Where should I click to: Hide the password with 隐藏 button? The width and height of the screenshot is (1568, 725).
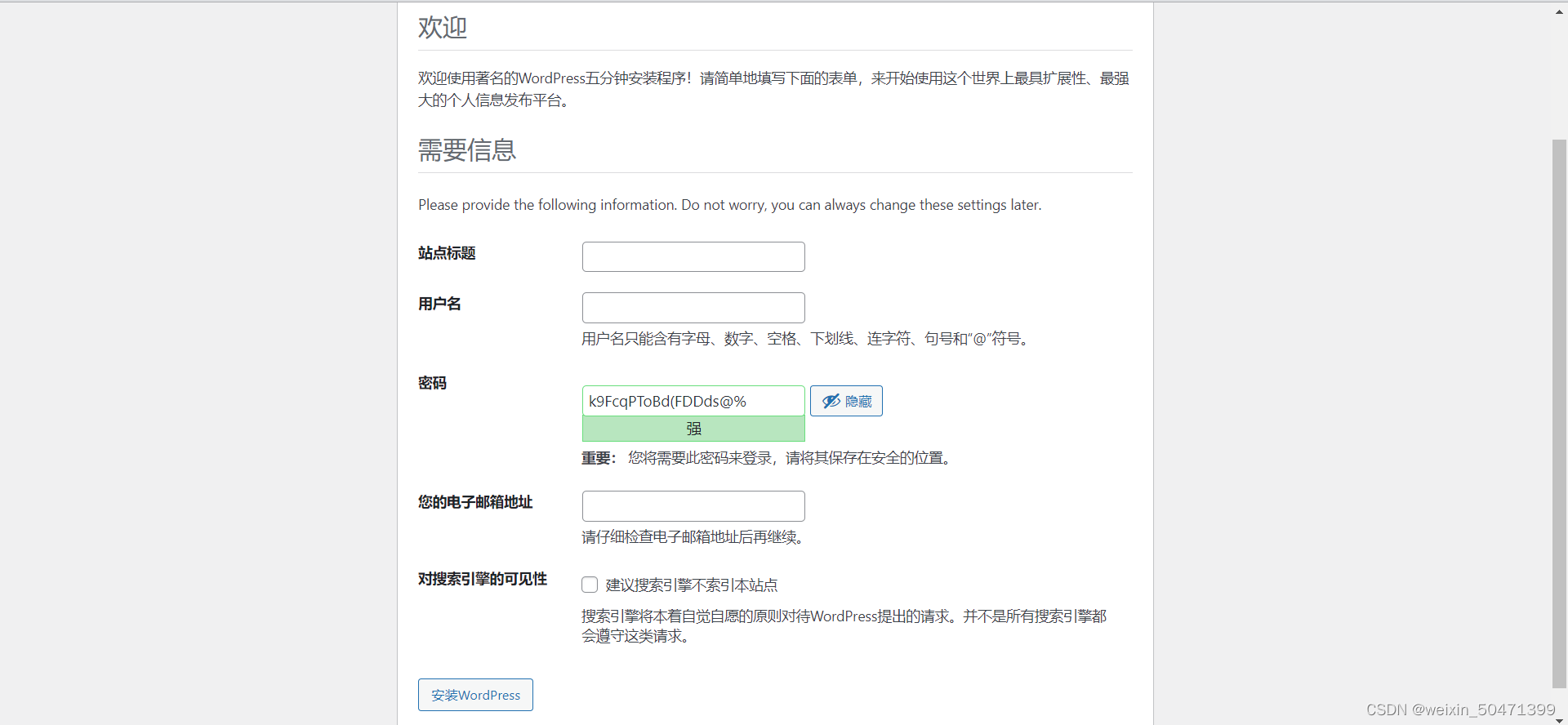[x=846, y=401]
